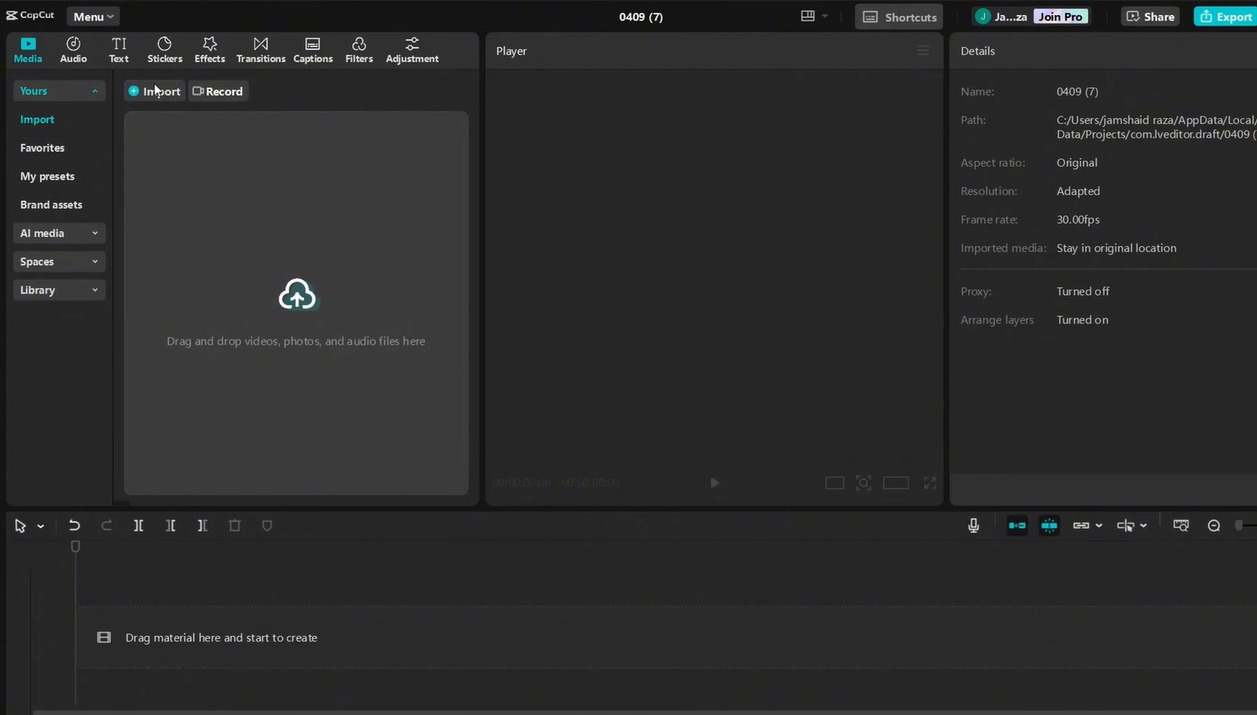Click the Undo icon
The image size is (1257, 715).
tap(74, 526)
